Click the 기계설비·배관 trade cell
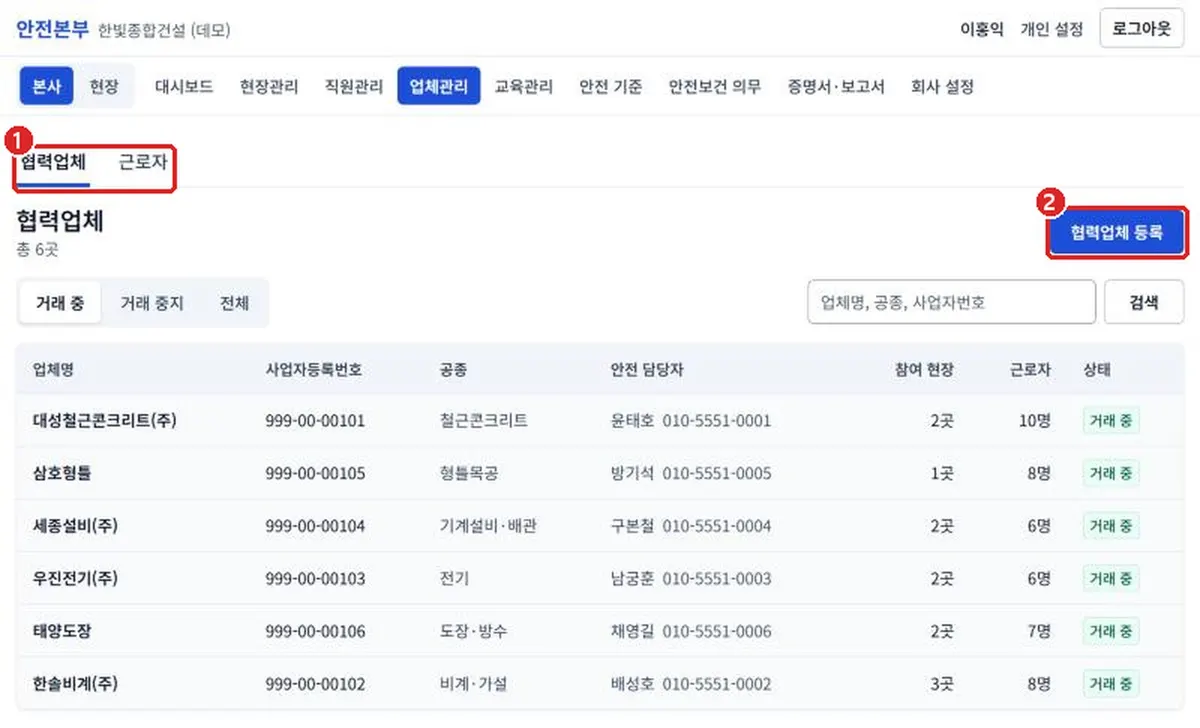The width and height of the screenshot is (1200, 728). (487, 526)
